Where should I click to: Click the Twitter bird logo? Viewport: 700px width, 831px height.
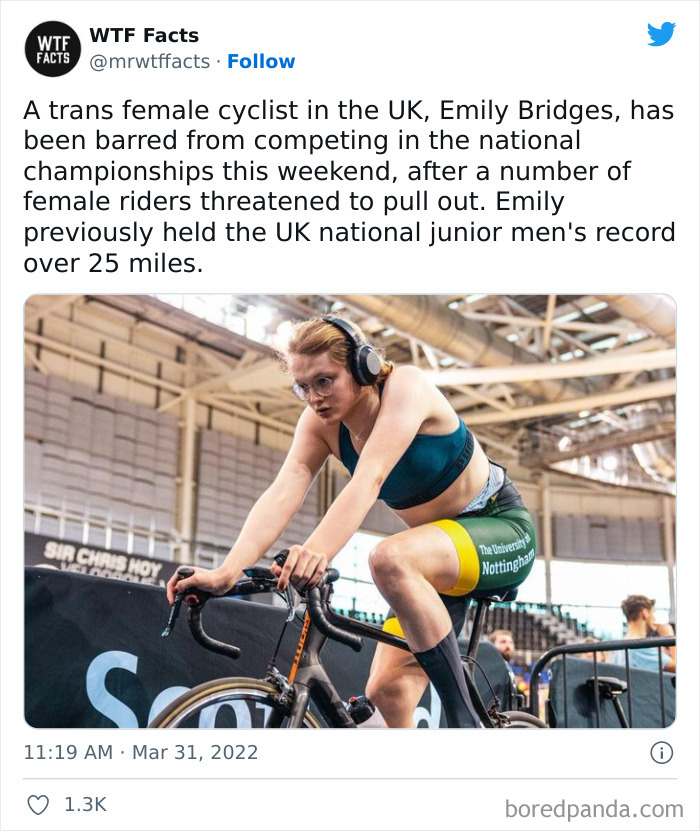pyautogui.click(x=661, y=35)
